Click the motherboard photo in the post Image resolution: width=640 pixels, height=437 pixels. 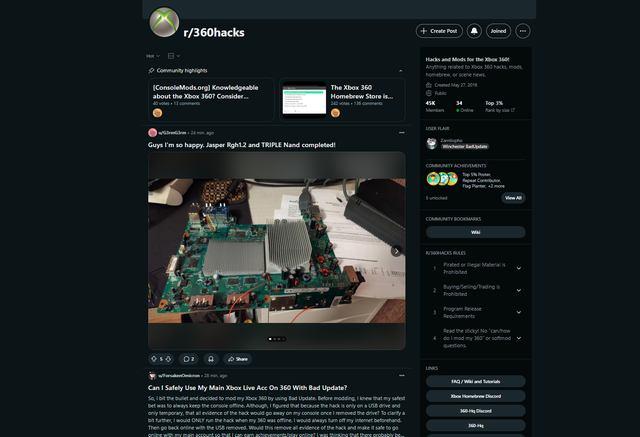(277, 251)
